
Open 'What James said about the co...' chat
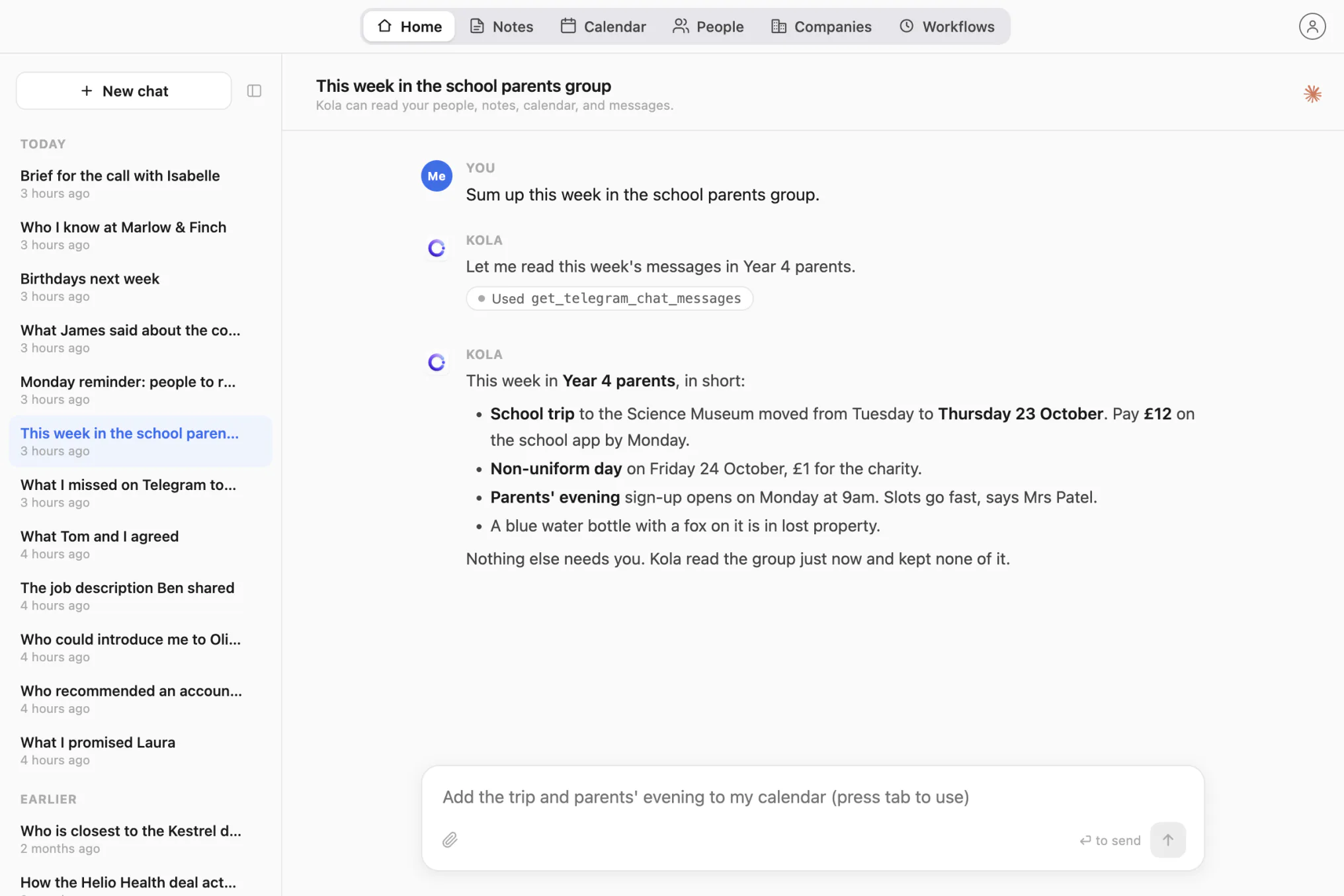pyautogui.click(x=140, y=339)
